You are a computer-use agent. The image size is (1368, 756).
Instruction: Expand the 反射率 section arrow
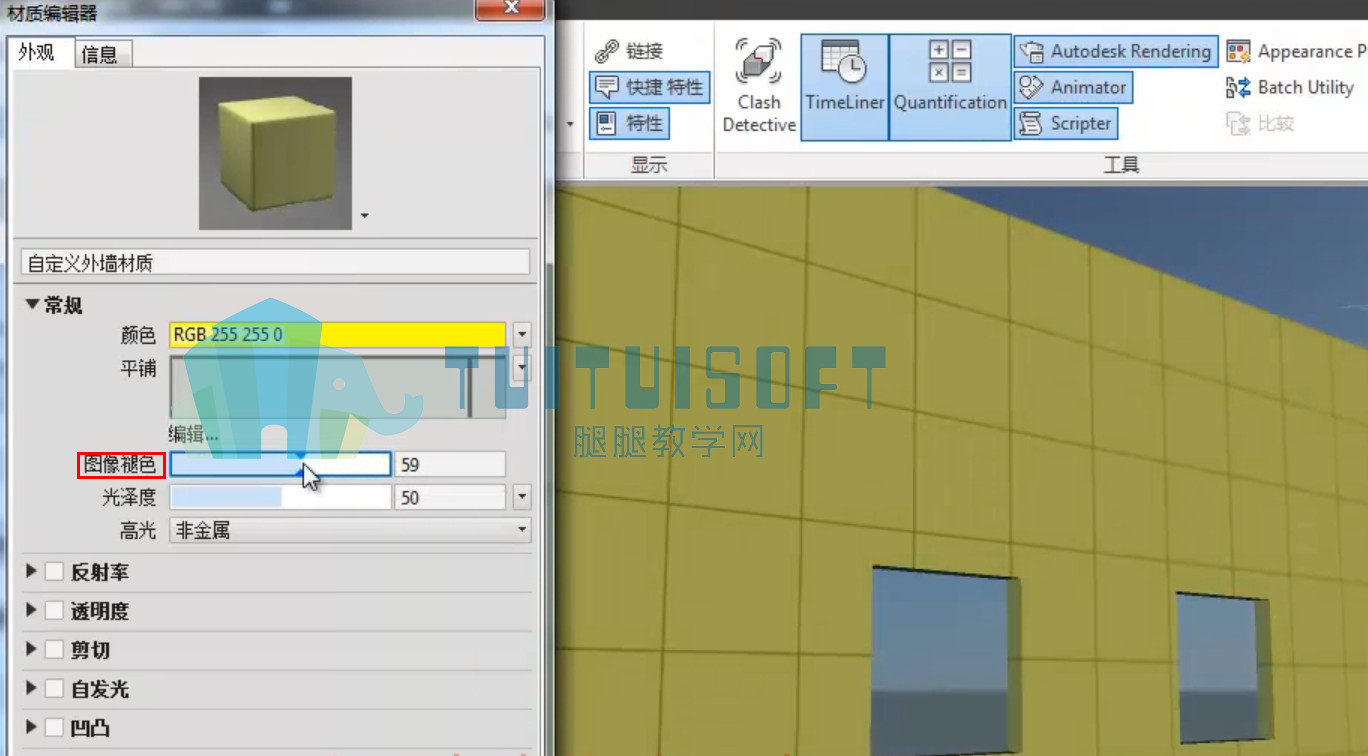tap(31, 572)
